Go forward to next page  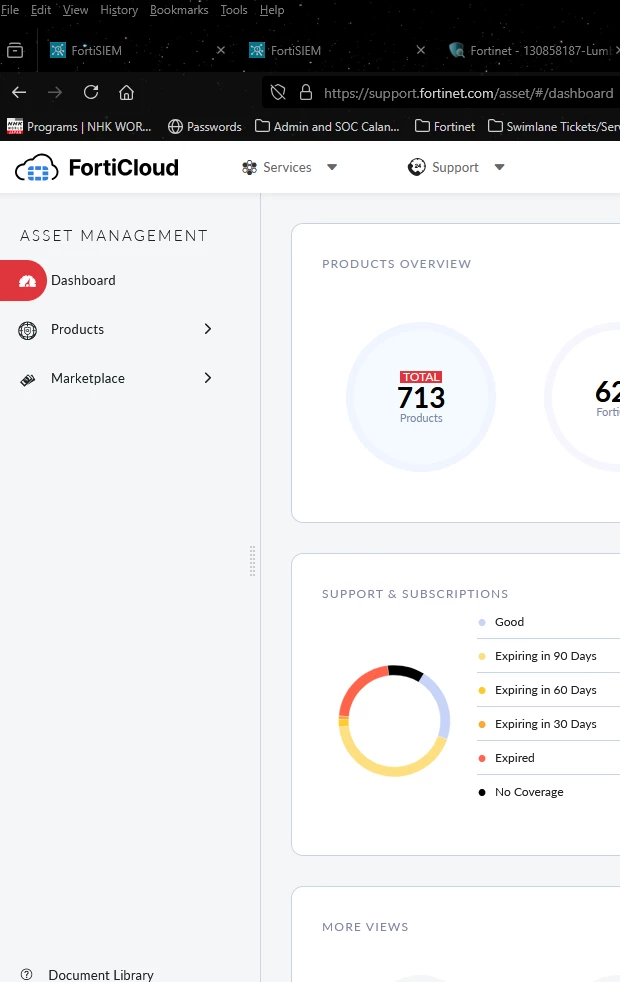(x=55, y=93)
